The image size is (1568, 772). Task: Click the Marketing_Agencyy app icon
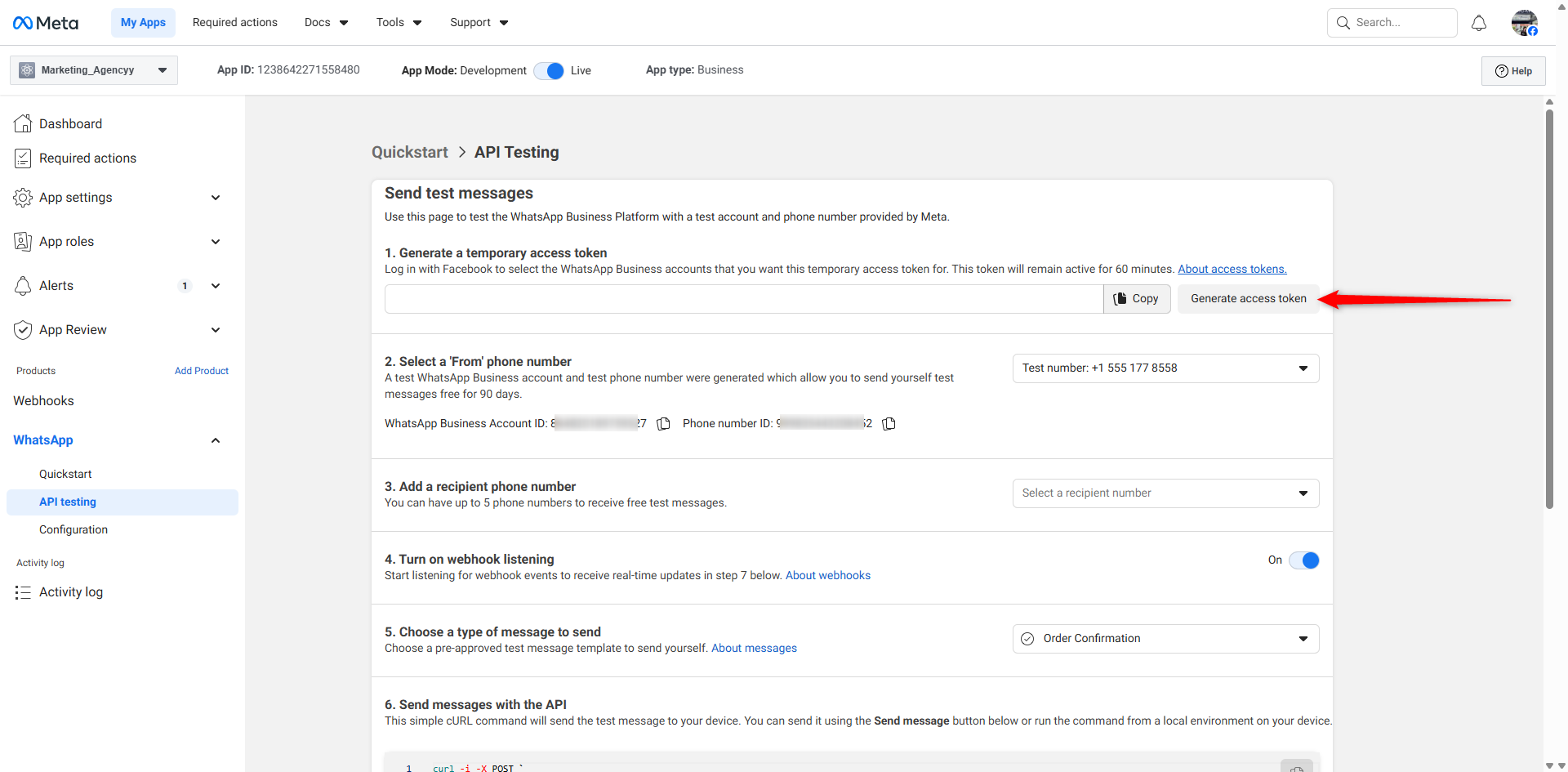[x=27, y=70]
